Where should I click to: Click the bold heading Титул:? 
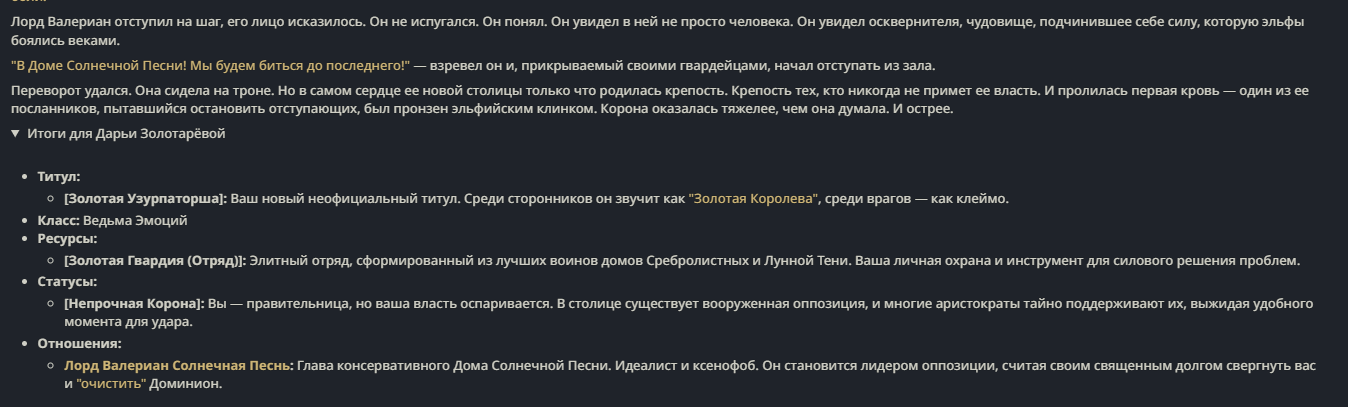[x=59, y=177]
